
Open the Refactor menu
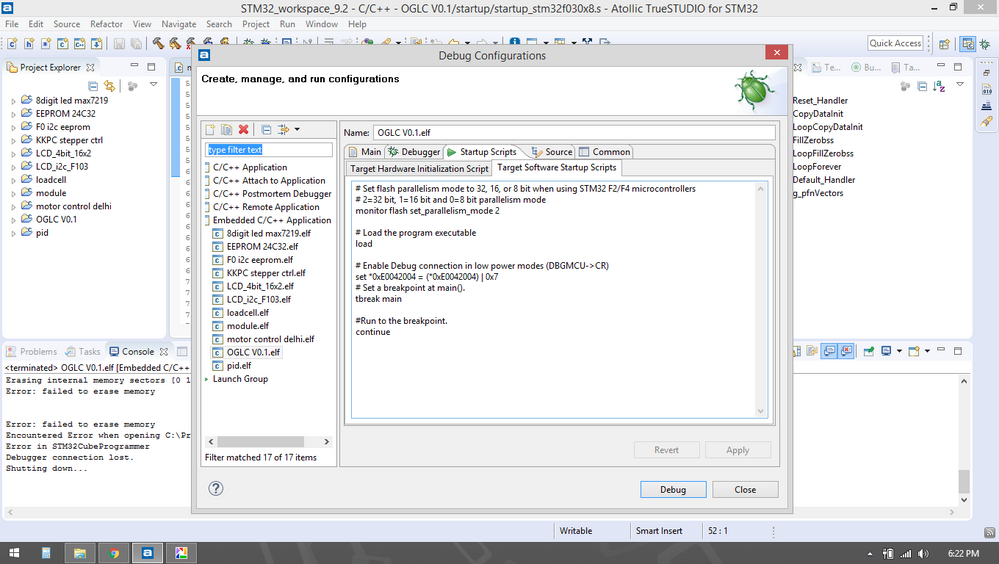tap(106, 24)
